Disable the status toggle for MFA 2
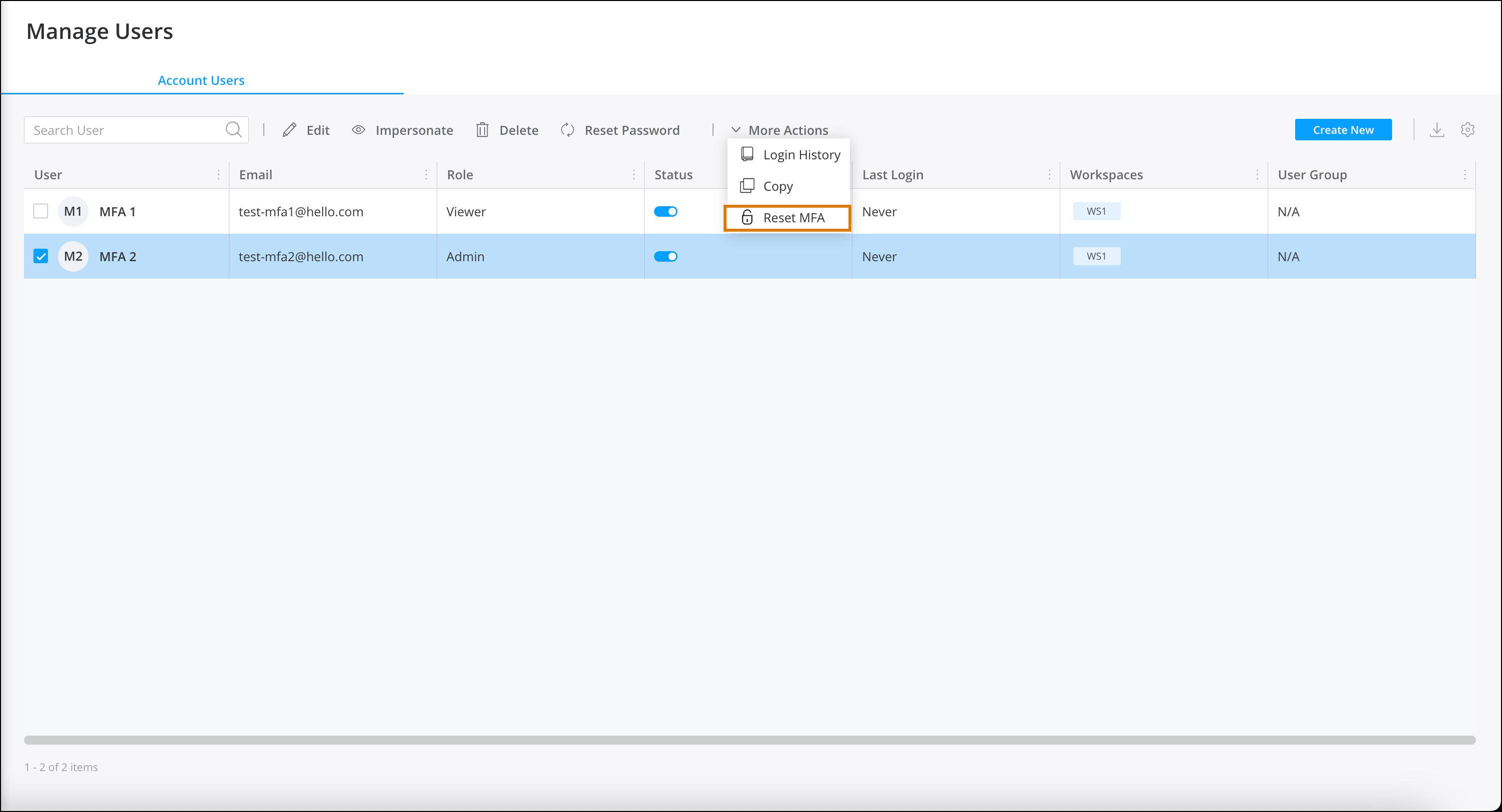 (x=666, y=256)
